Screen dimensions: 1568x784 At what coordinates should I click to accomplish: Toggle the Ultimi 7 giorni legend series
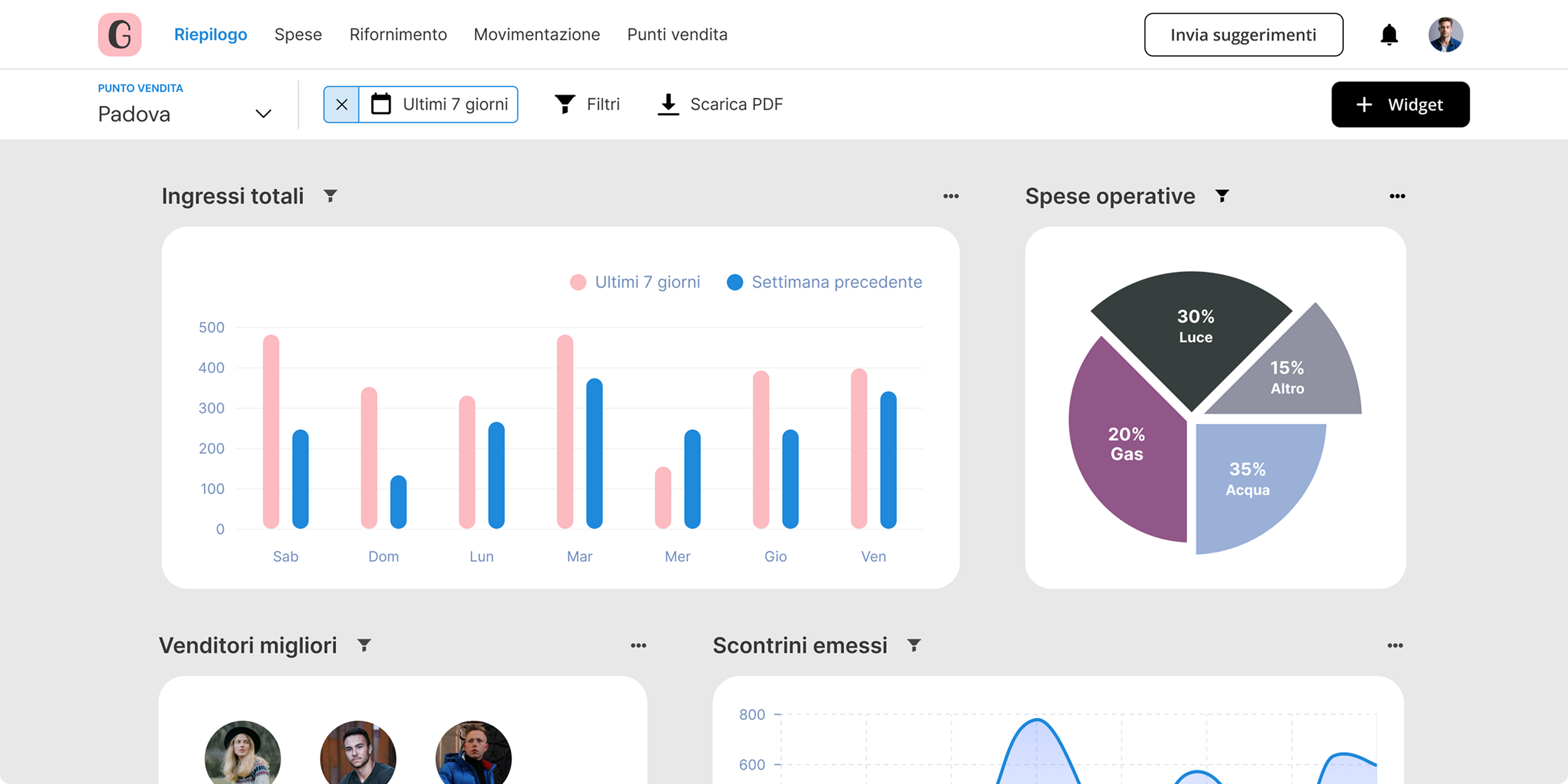[635, 282]
